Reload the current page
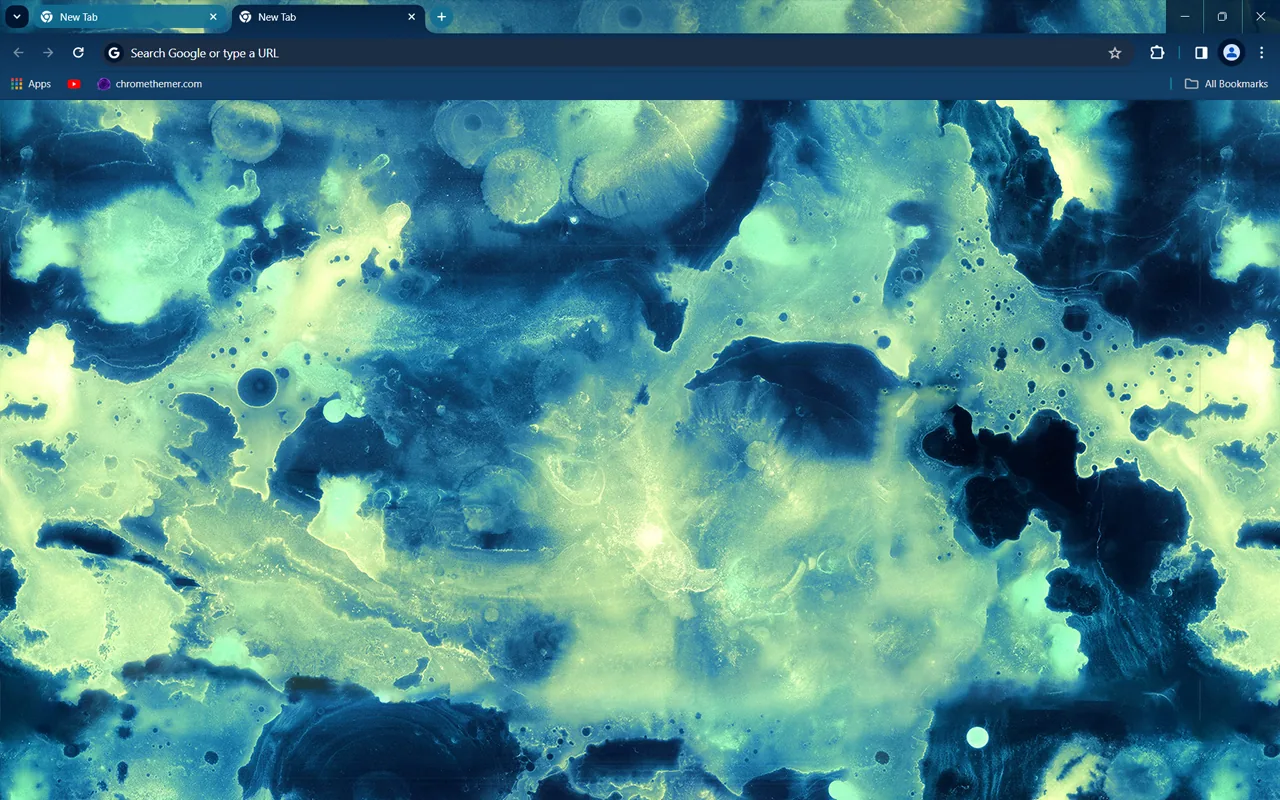Screen dimensions: 1280x800 click(78, 53)
